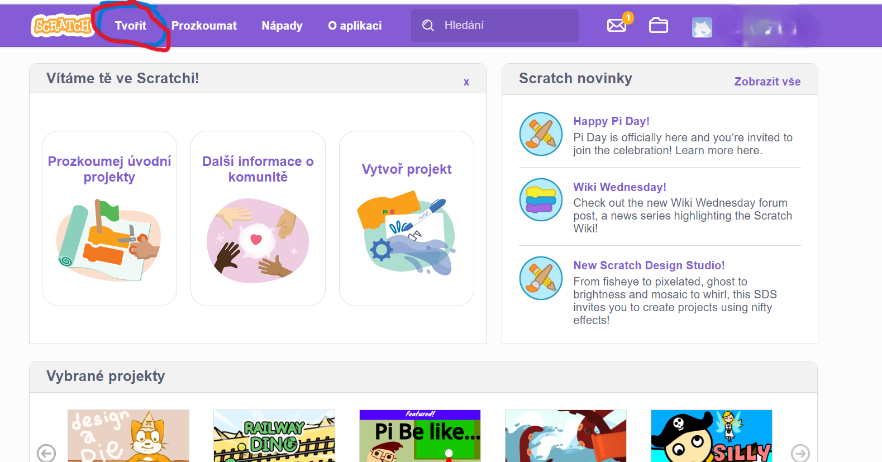Show previous featured projects with left arrow
Screen dimensions: 882x462
point(46,452)
